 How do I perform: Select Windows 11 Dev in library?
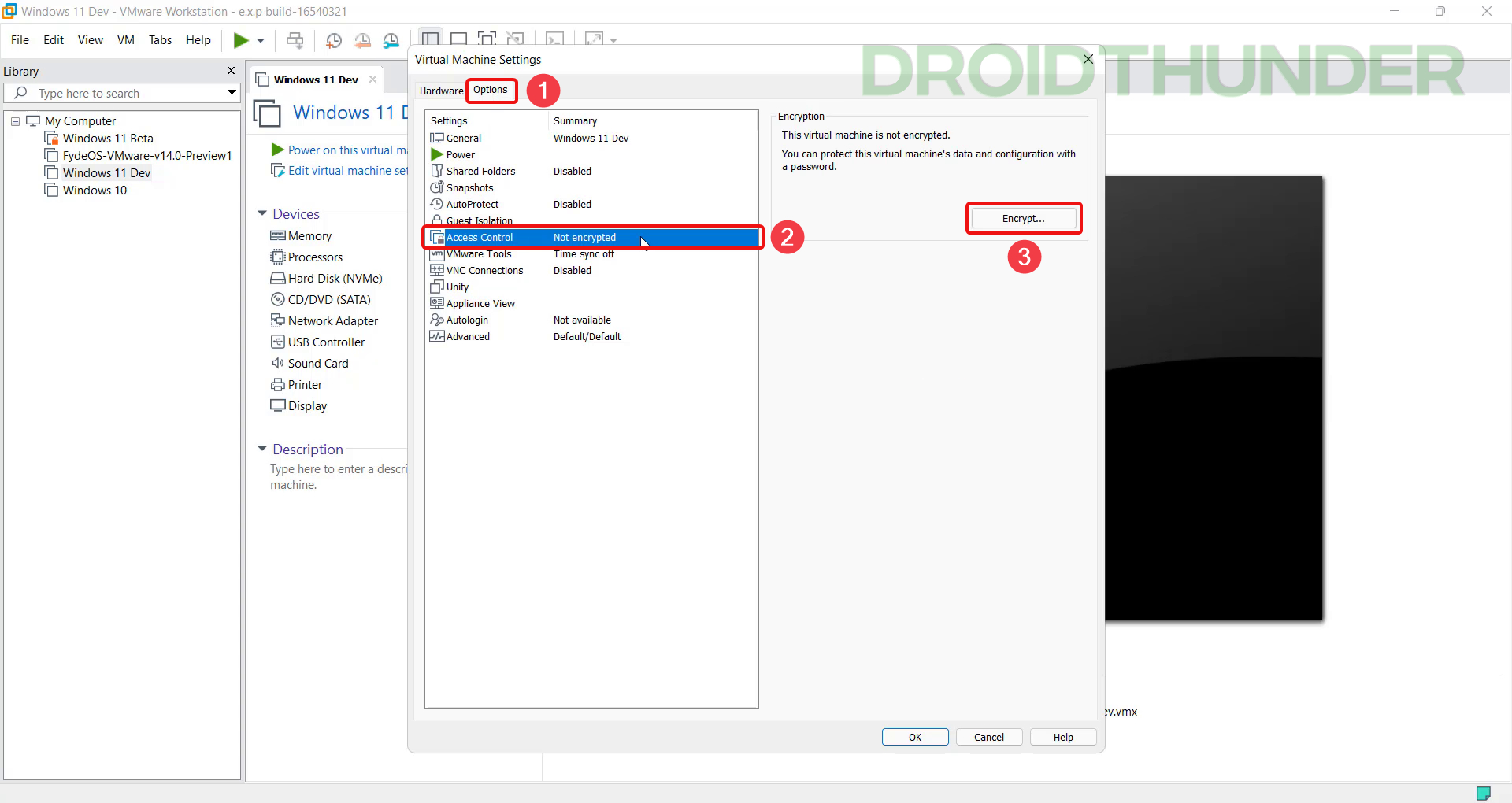click(106, 173)
